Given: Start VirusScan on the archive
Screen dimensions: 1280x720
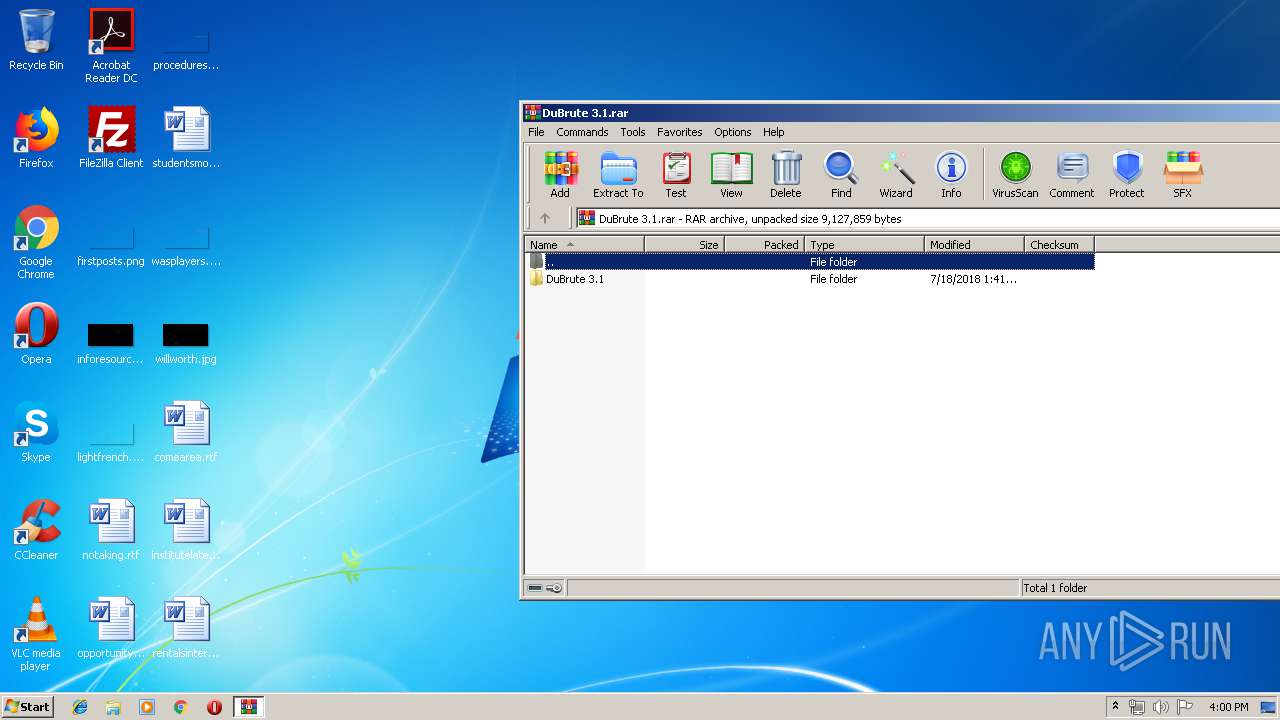Looking at the screenshot, I should point(1015,175).
